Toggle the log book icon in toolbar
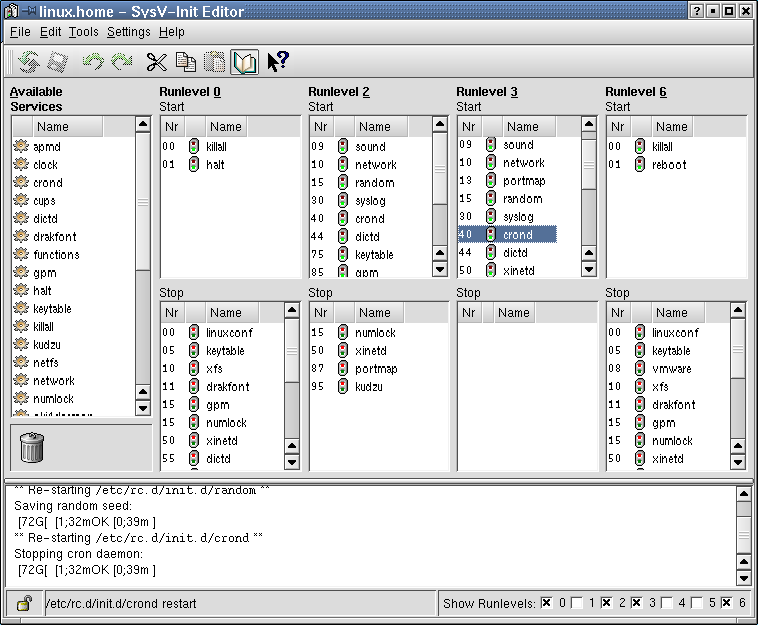The width and height of the screenshot is (758, 625). [244, 62]
